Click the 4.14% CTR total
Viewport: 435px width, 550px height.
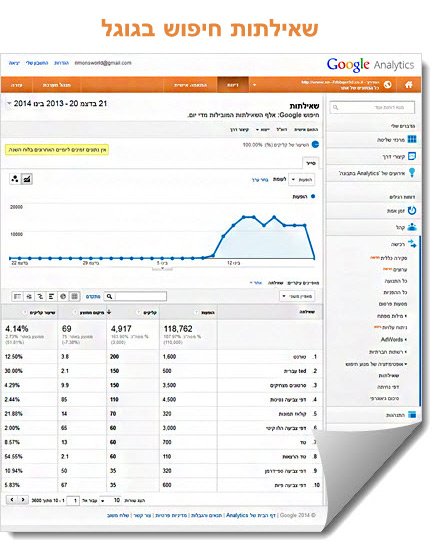click(16, 329)
